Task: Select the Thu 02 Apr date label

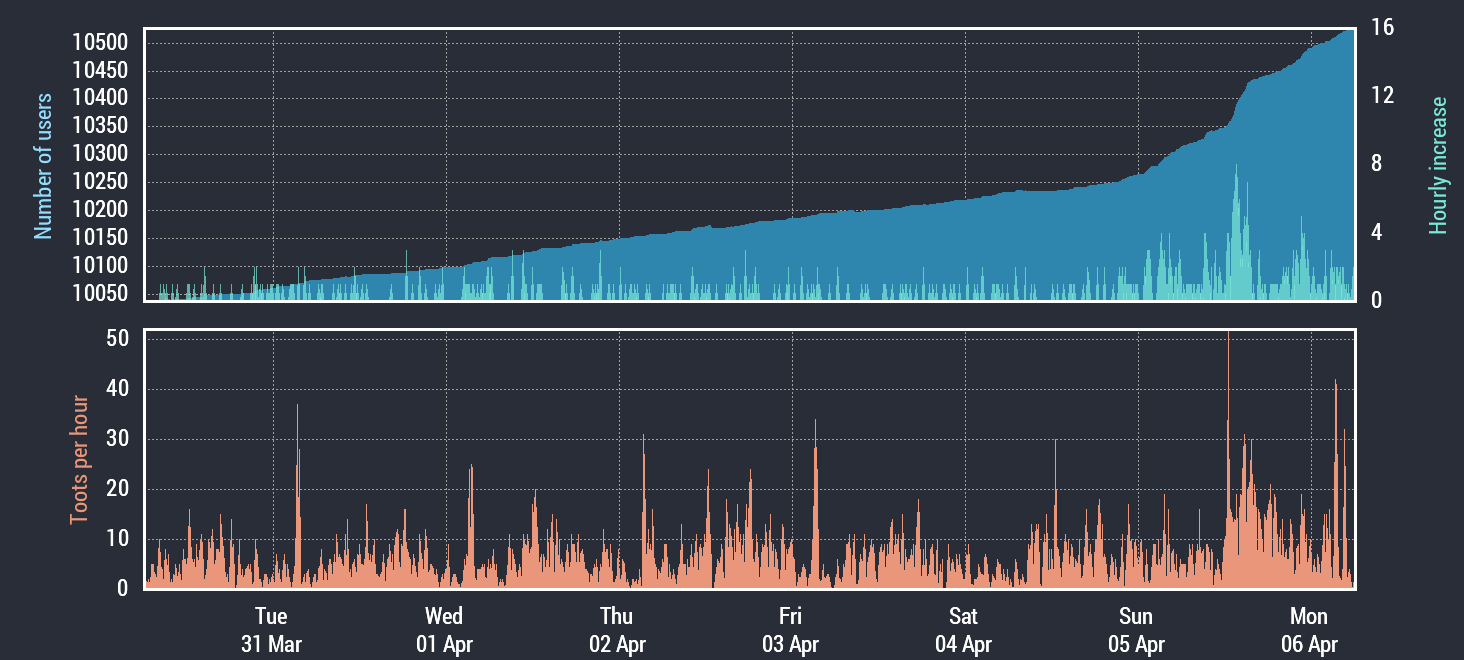Action: (617, 629)
